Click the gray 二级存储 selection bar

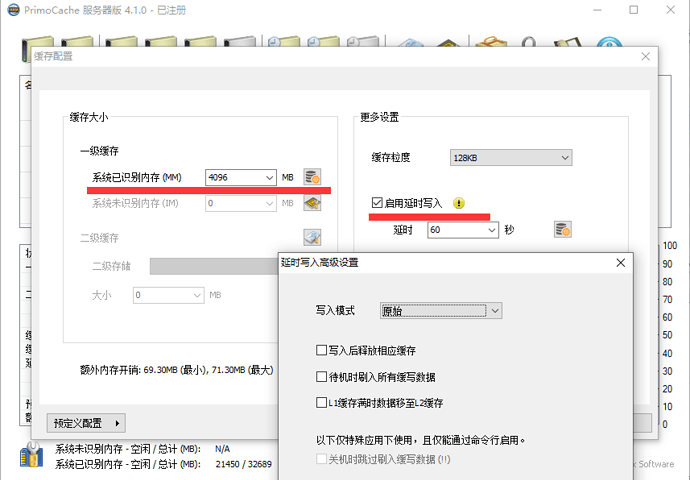(214, 266)
